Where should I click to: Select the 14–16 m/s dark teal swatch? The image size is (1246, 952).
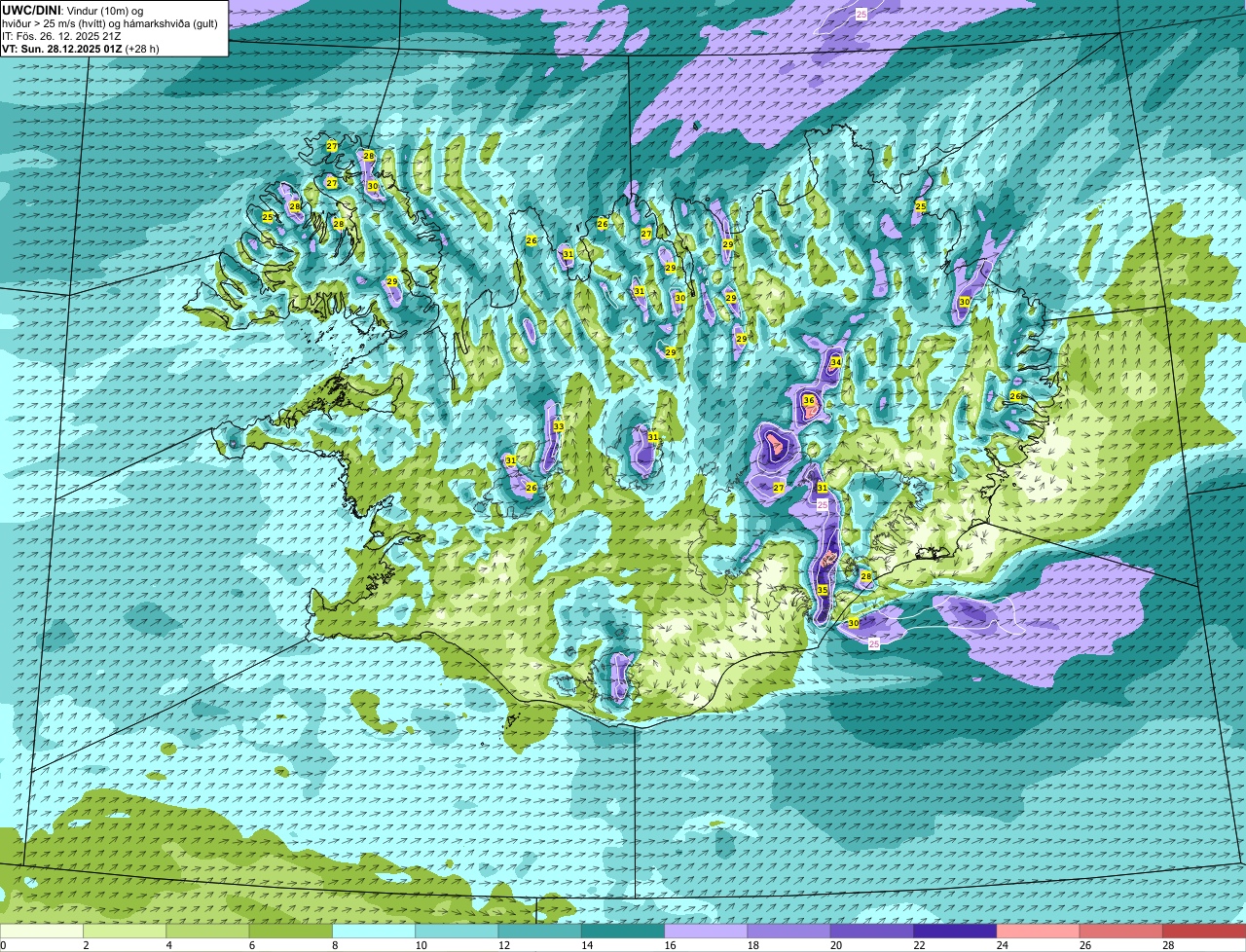pos(623,931)
